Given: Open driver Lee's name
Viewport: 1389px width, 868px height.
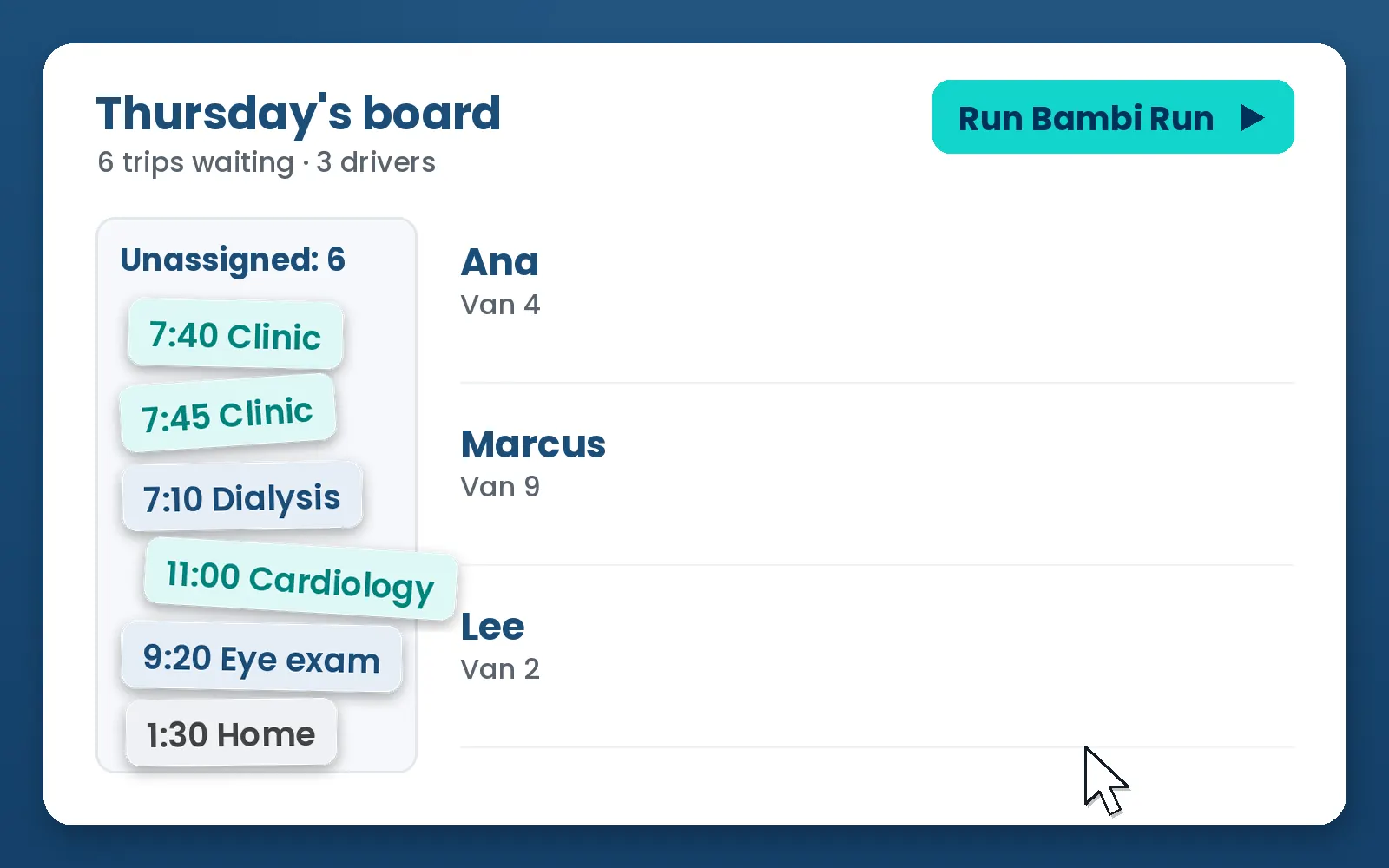Looking at the screenshot, I should click(492, 626).
